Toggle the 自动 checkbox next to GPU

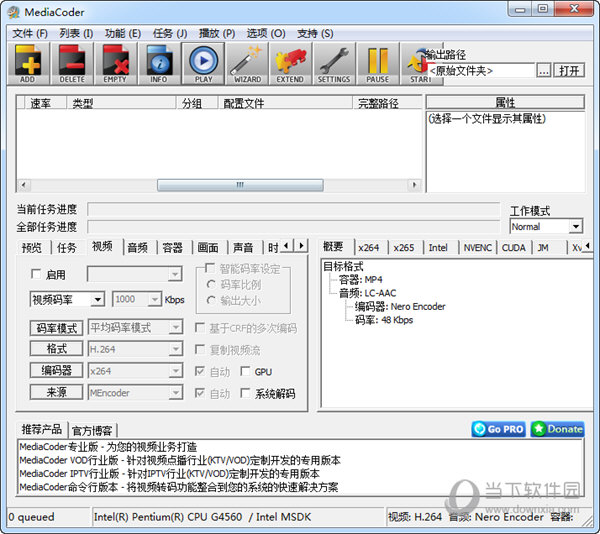pyautogui.click(x=200, y=371)
